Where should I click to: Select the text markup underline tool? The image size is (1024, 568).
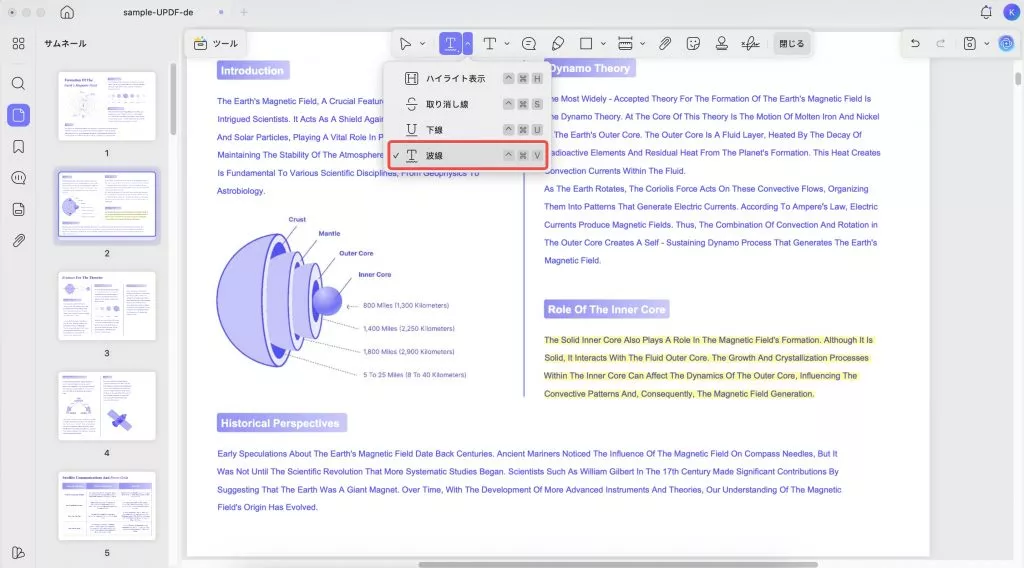(x=450, y=44)
